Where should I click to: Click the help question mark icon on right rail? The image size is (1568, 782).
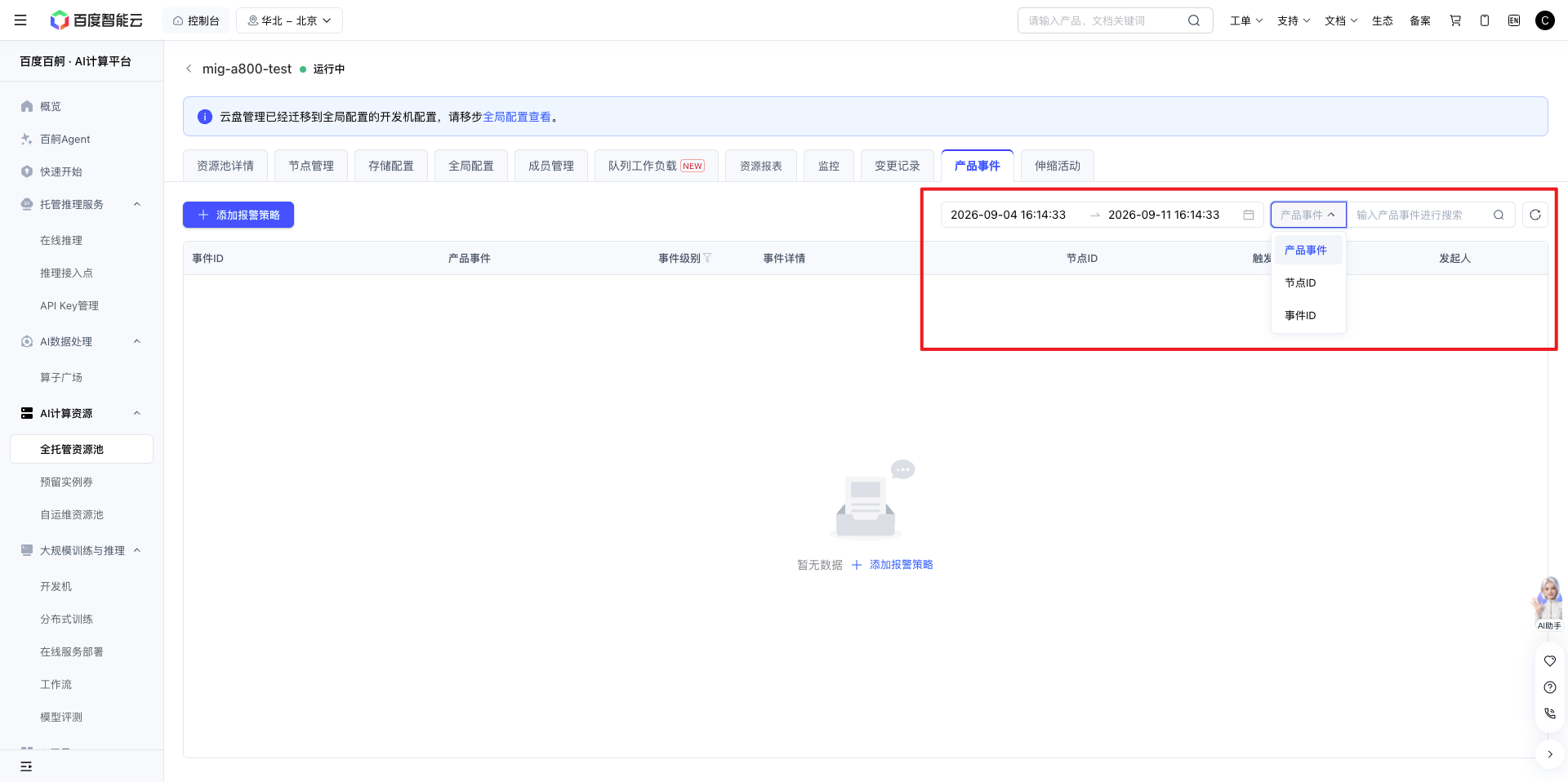click(x=1550, y=687)
